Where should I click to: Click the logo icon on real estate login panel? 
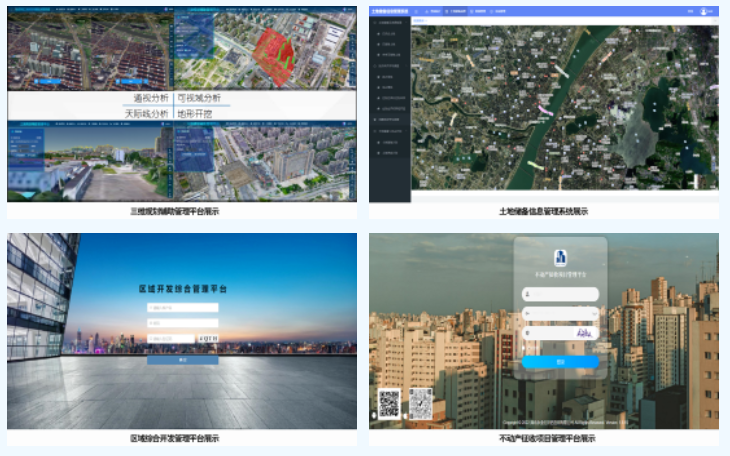click(560, 256)
